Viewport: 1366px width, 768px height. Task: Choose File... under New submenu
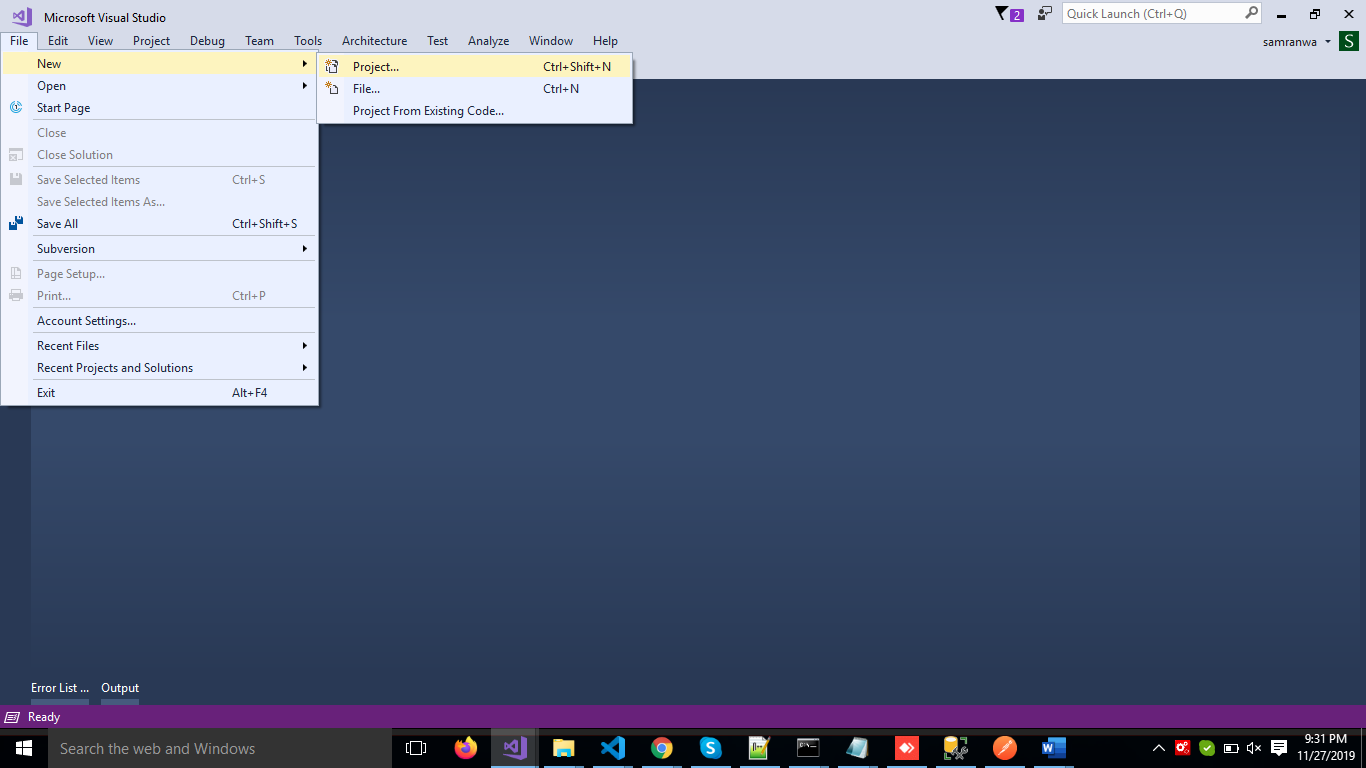tap(366, 89)
